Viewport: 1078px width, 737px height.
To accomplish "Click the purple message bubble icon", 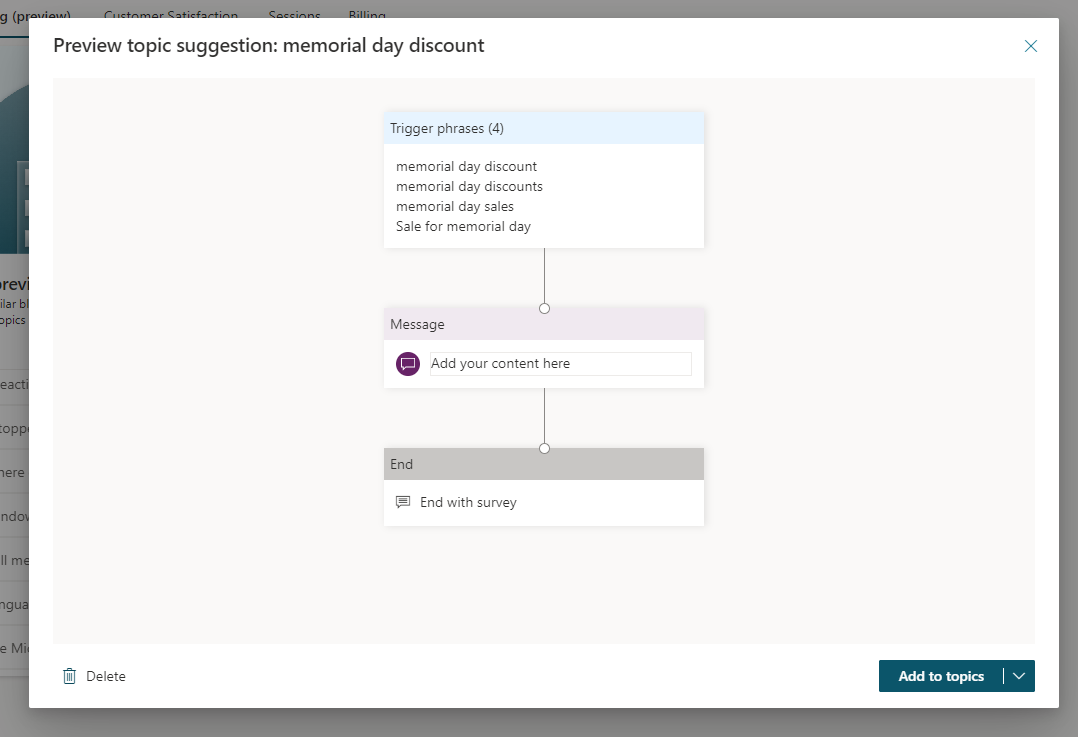I will (407, 364).
